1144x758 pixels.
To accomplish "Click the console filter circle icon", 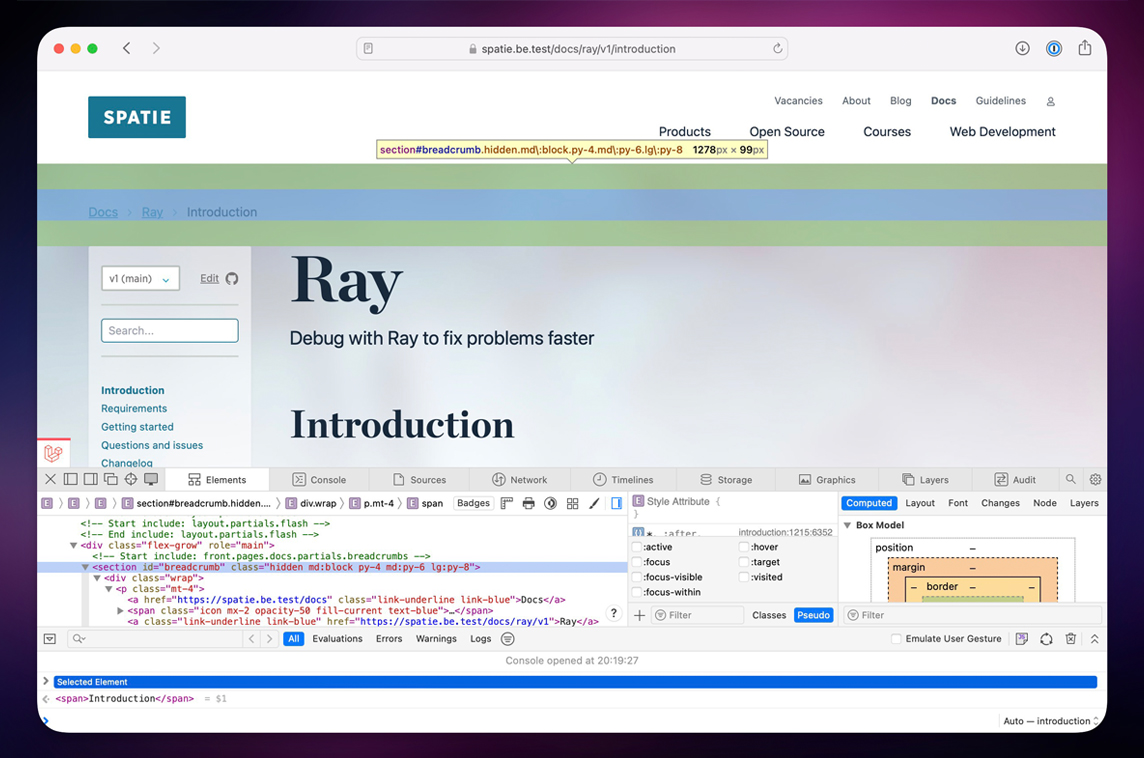I will click(x=508, y=639).
